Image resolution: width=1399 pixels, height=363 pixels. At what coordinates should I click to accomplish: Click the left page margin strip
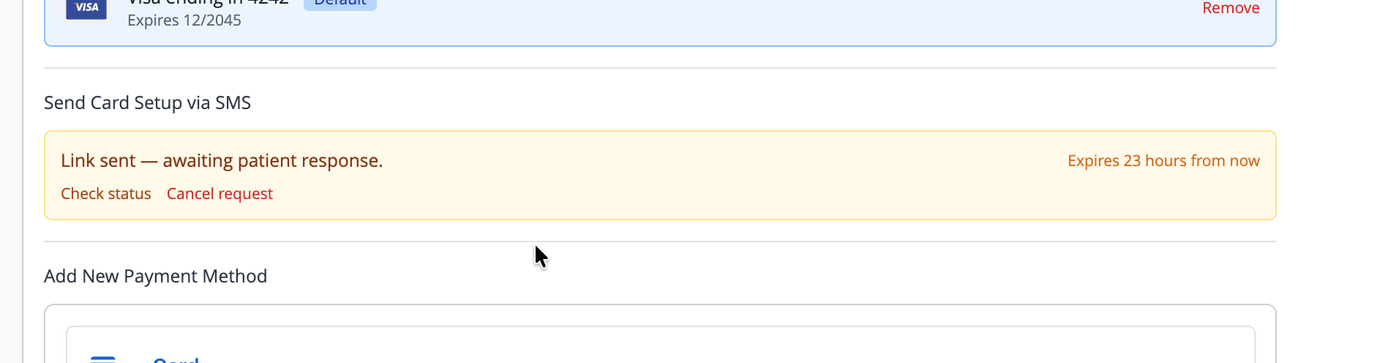[11, 181]
